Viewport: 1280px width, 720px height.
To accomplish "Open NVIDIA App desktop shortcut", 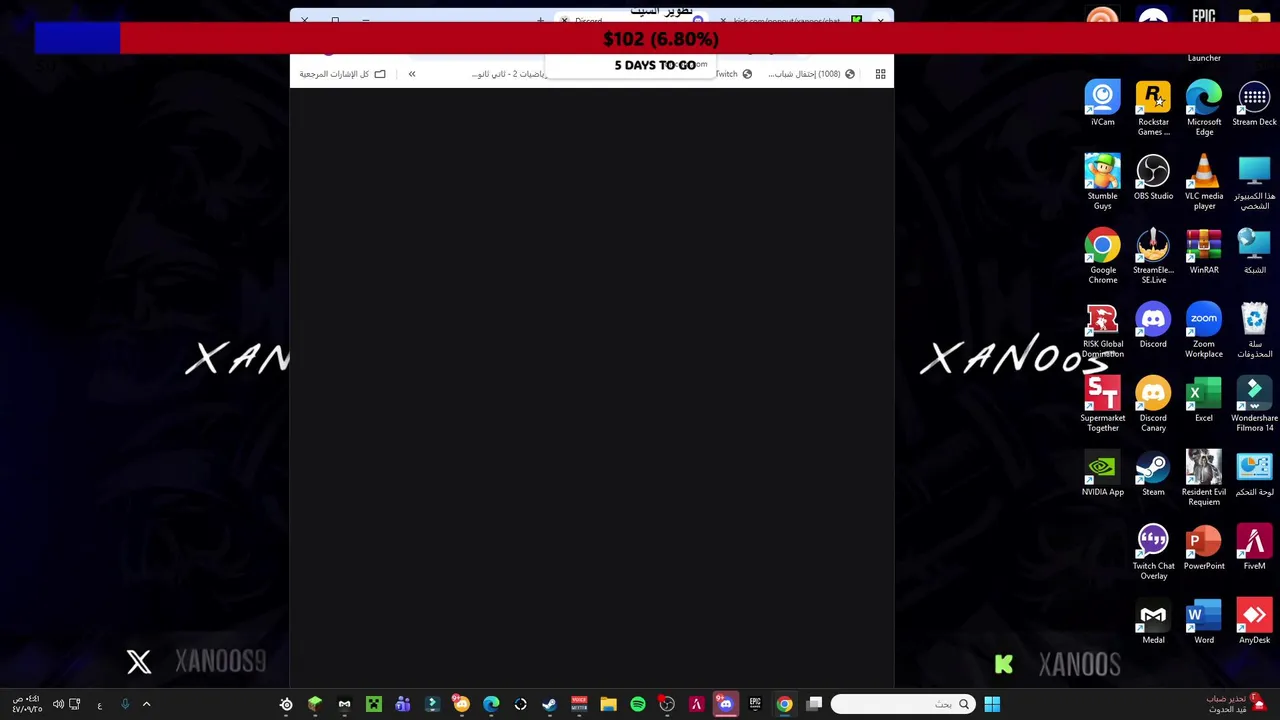I will (1102, 473).
